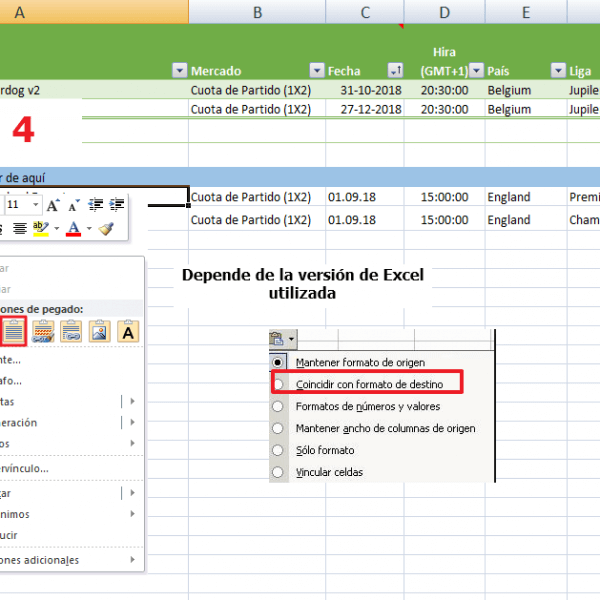Click the England cell in Premier row
This screenshot has height=600, width=600.
526,197
